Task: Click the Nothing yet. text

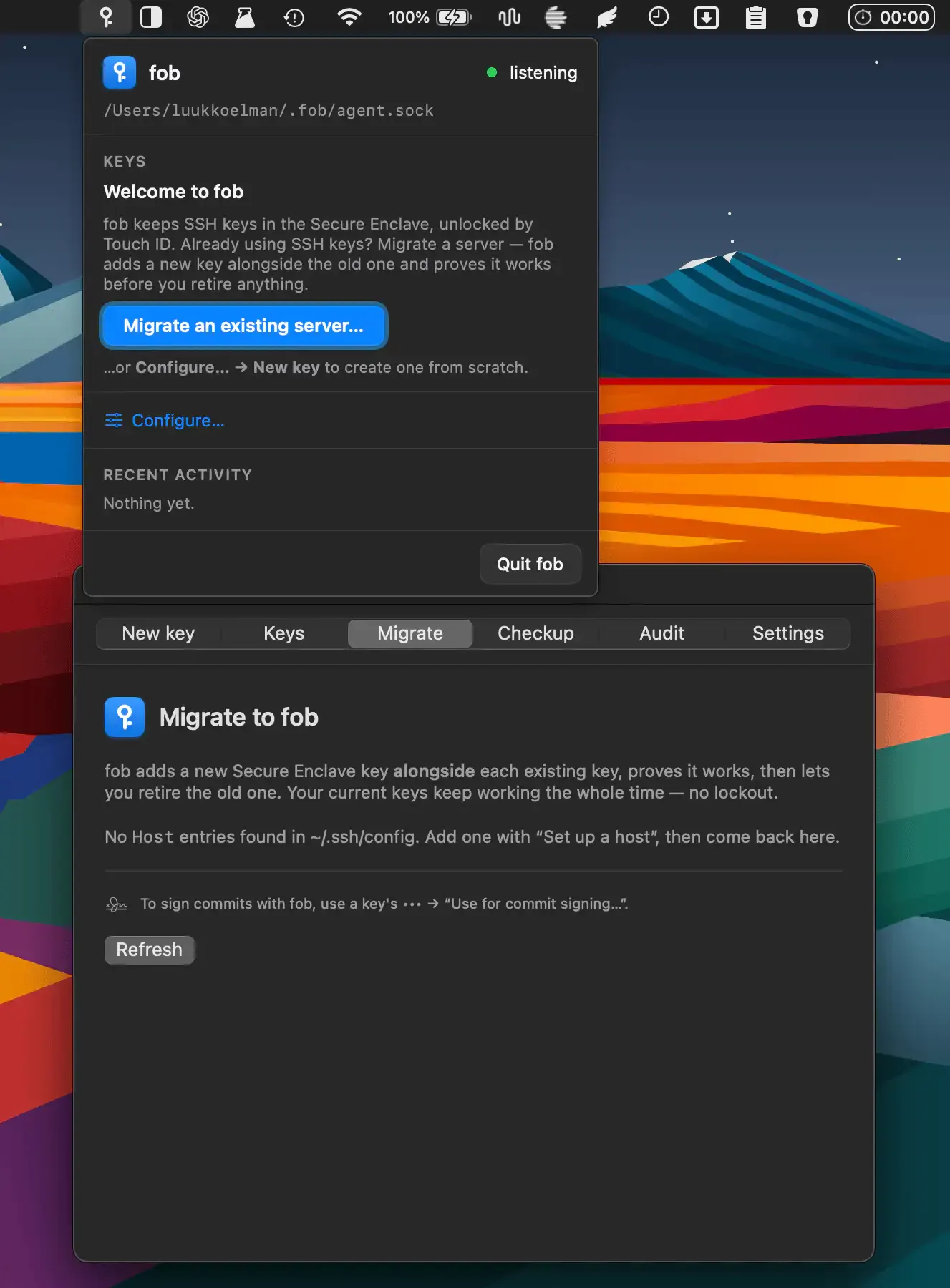Action: click(149, 503)
